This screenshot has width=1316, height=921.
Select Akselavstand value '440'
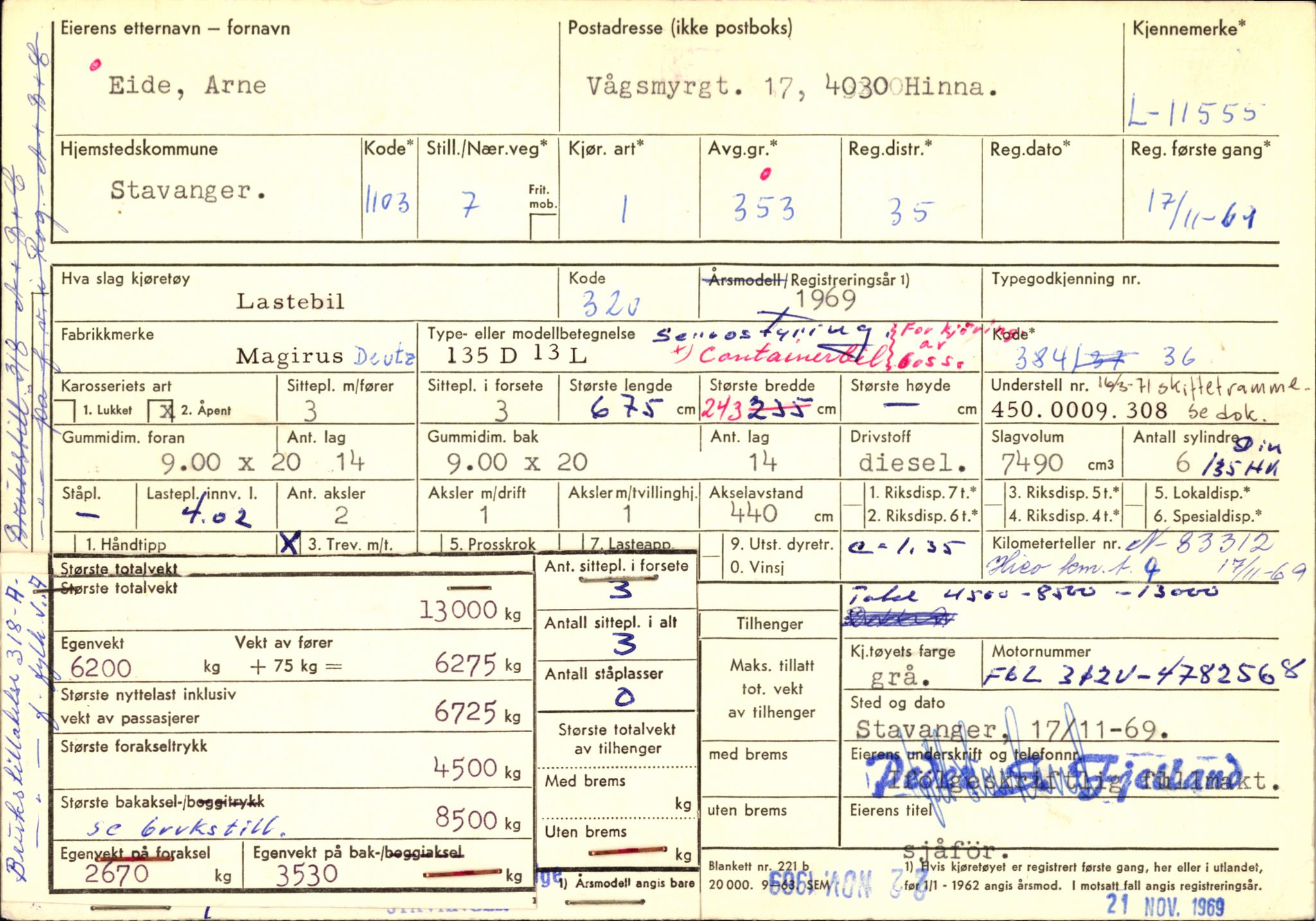point(754,513)
